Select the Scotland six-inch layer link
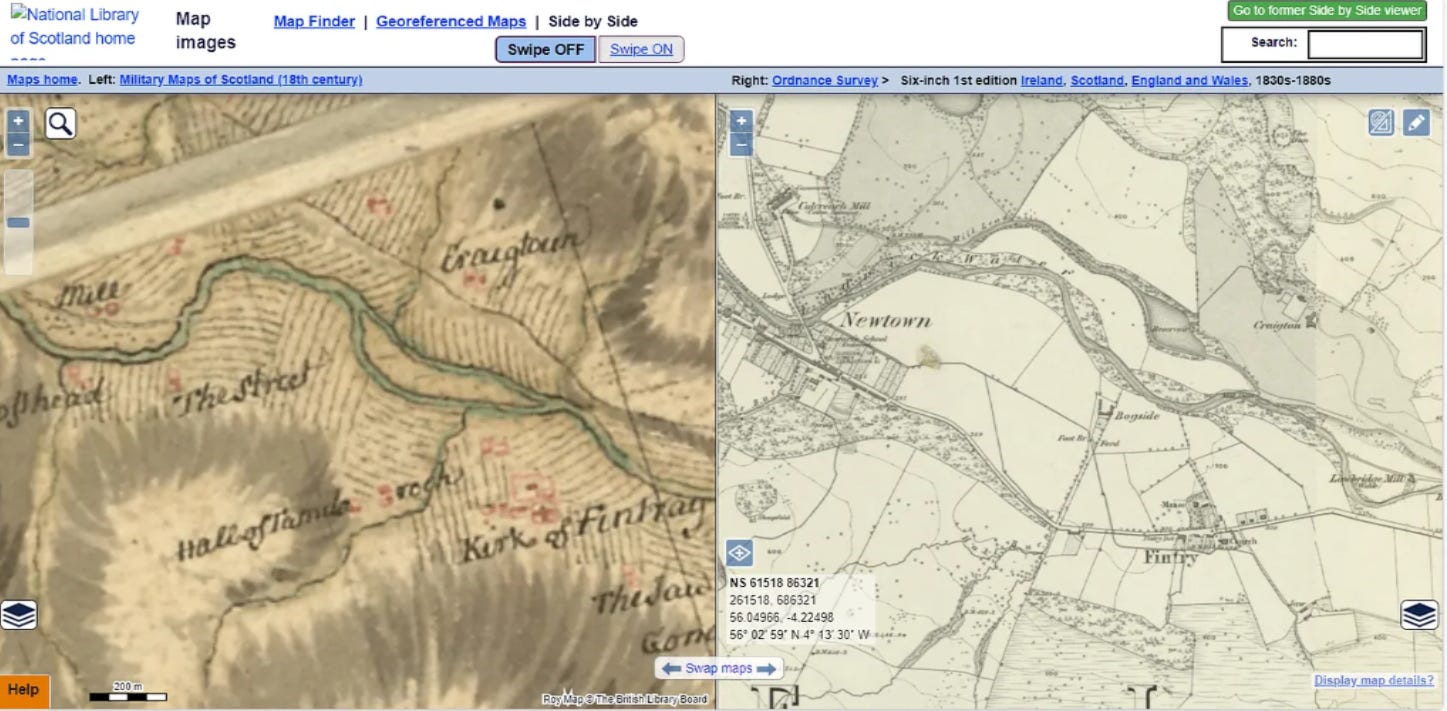 pyautogui.click(x=1097, y=80)
